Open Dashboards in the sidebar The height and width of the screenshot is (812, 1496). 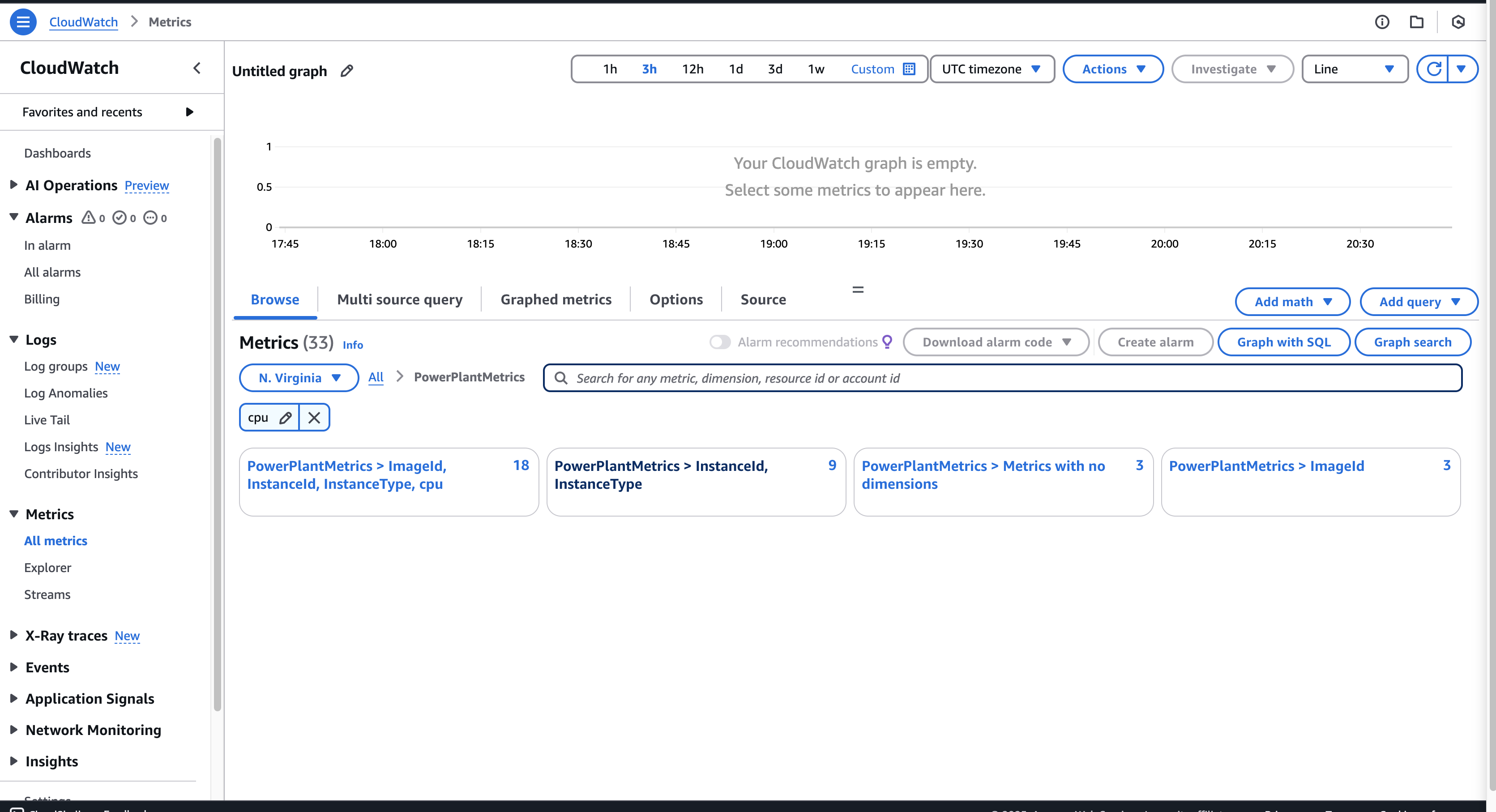click(57, 154)
